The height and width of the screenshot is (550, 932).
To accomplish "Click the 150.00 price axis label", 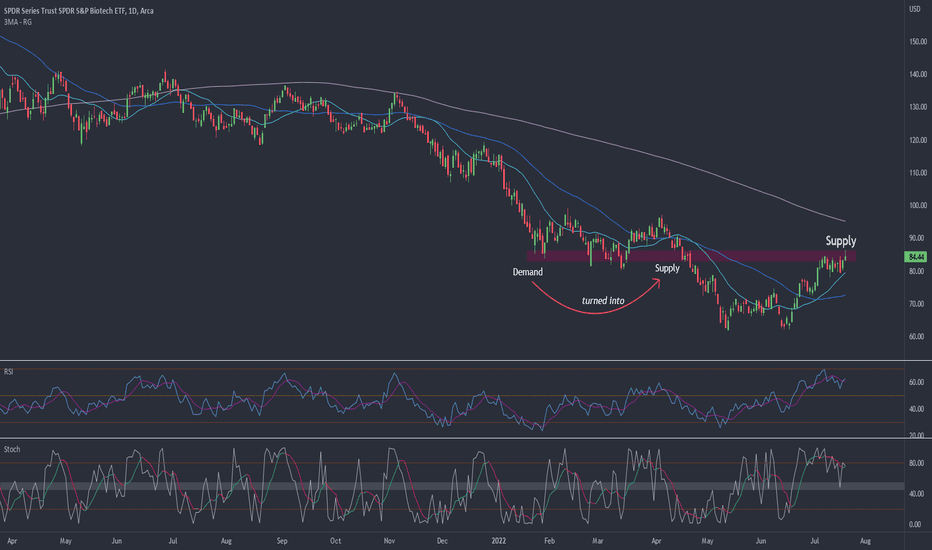I will tap(918, 42).
